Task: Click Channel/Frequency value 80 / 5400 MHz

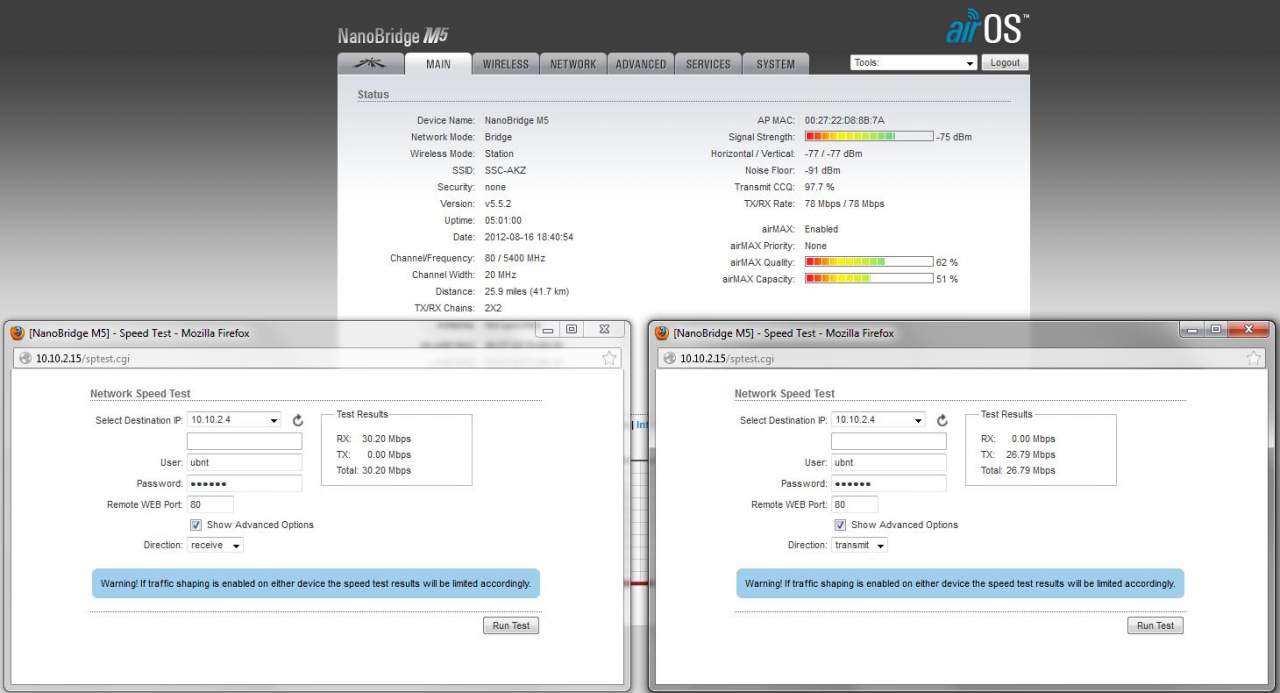Action: pos(515,258)
